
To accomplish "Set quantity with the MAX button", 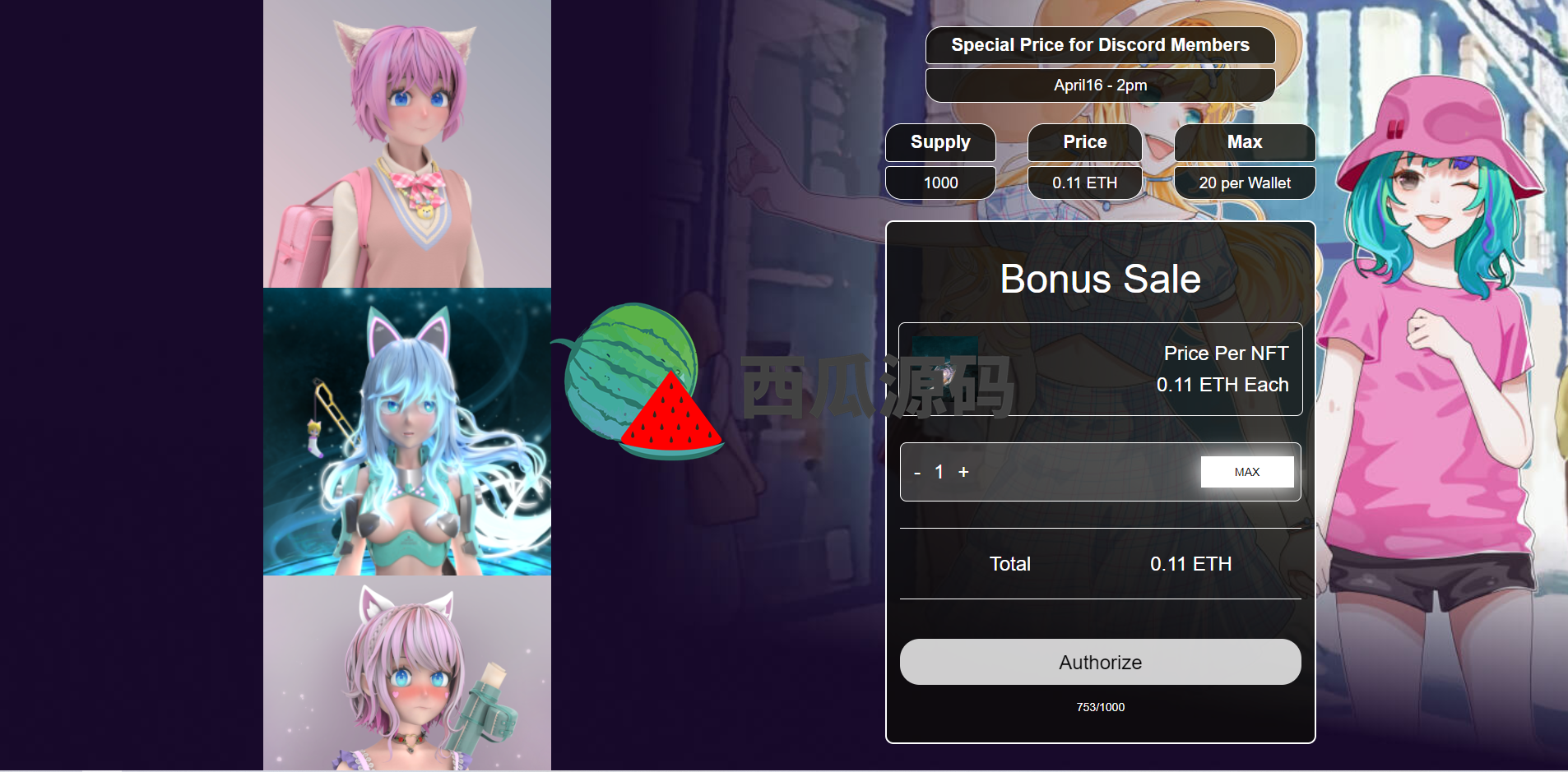I will coord(1246,472).
